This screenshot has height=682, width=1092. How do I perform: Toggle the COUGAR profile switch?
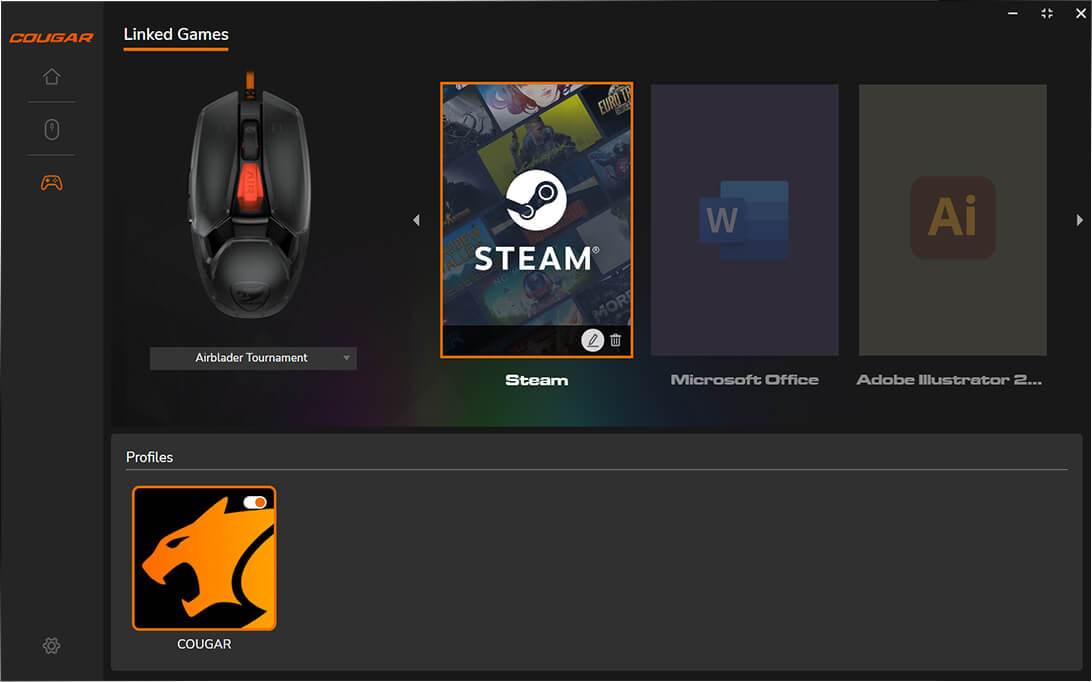pos(255,502)
